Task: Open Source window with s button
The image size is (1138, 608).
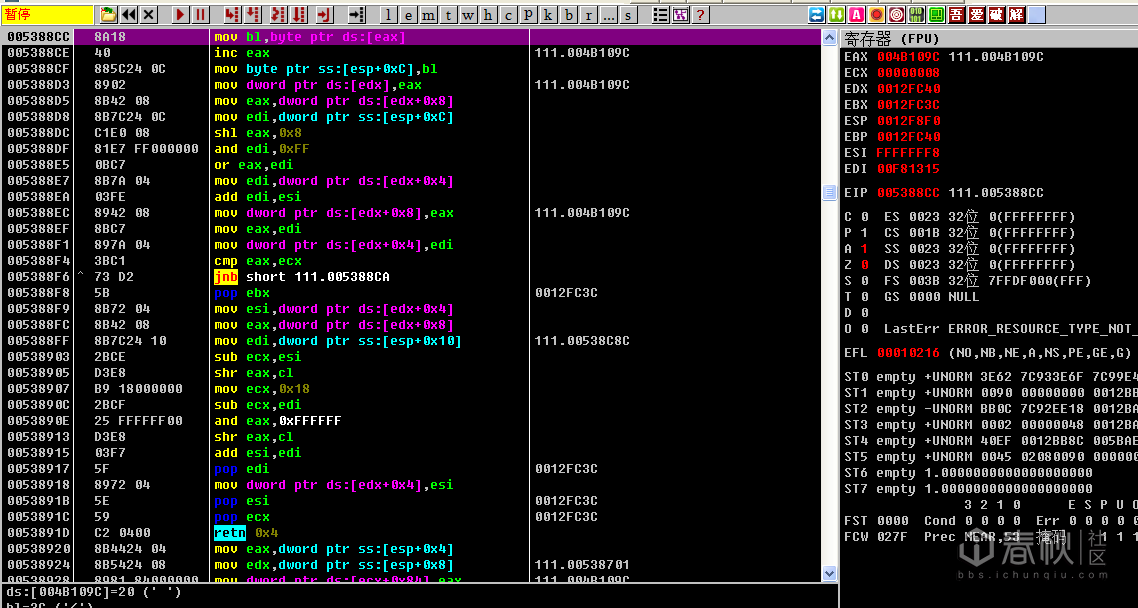Action: click(628, 15)
